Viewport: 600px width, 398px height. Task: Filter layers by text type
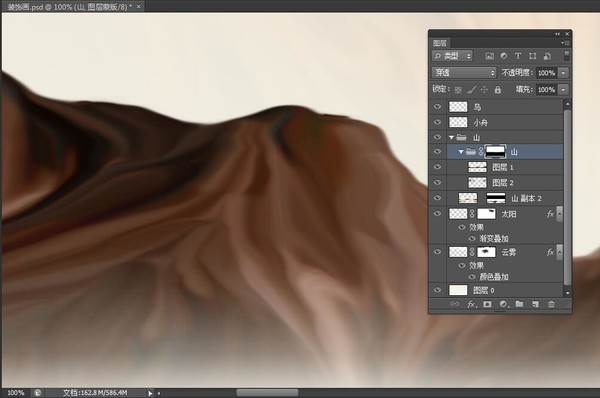tap(518, 56)
